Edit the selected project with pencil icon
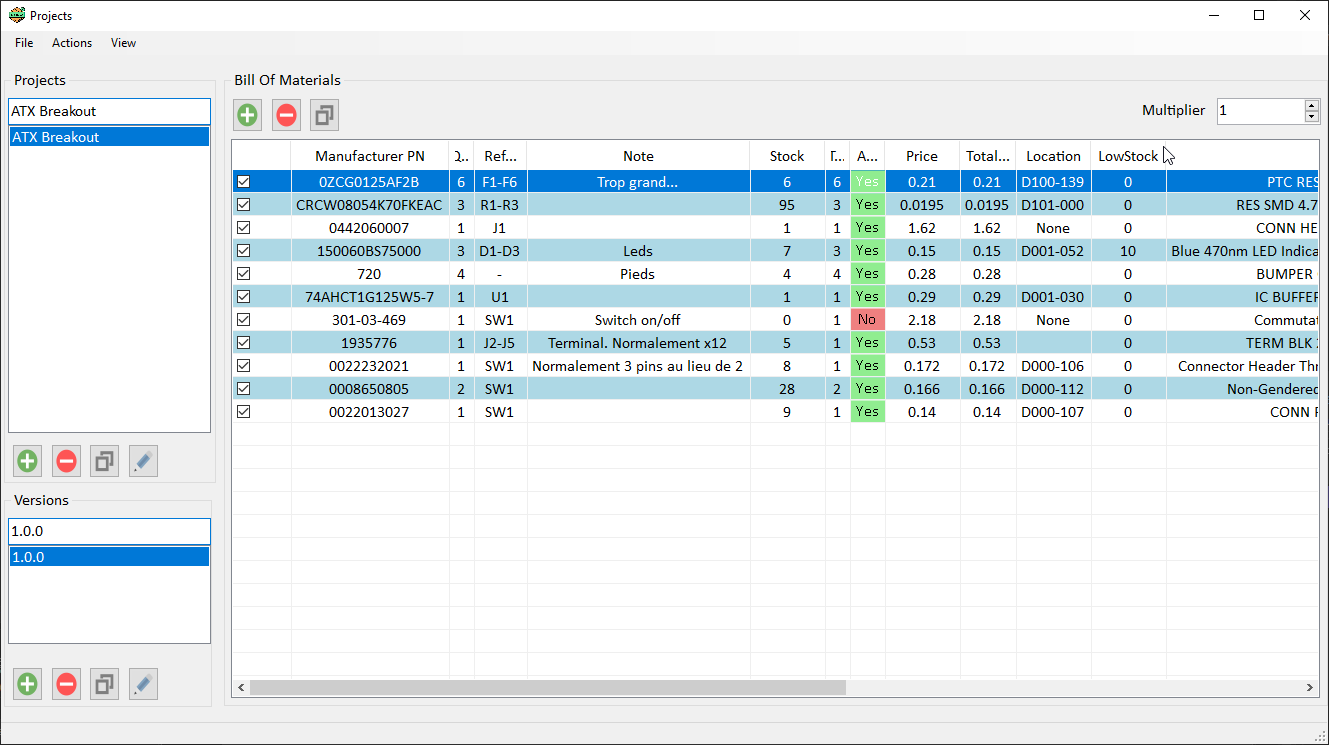Viewport: 1329px width, 745px height. click(143, 461)
